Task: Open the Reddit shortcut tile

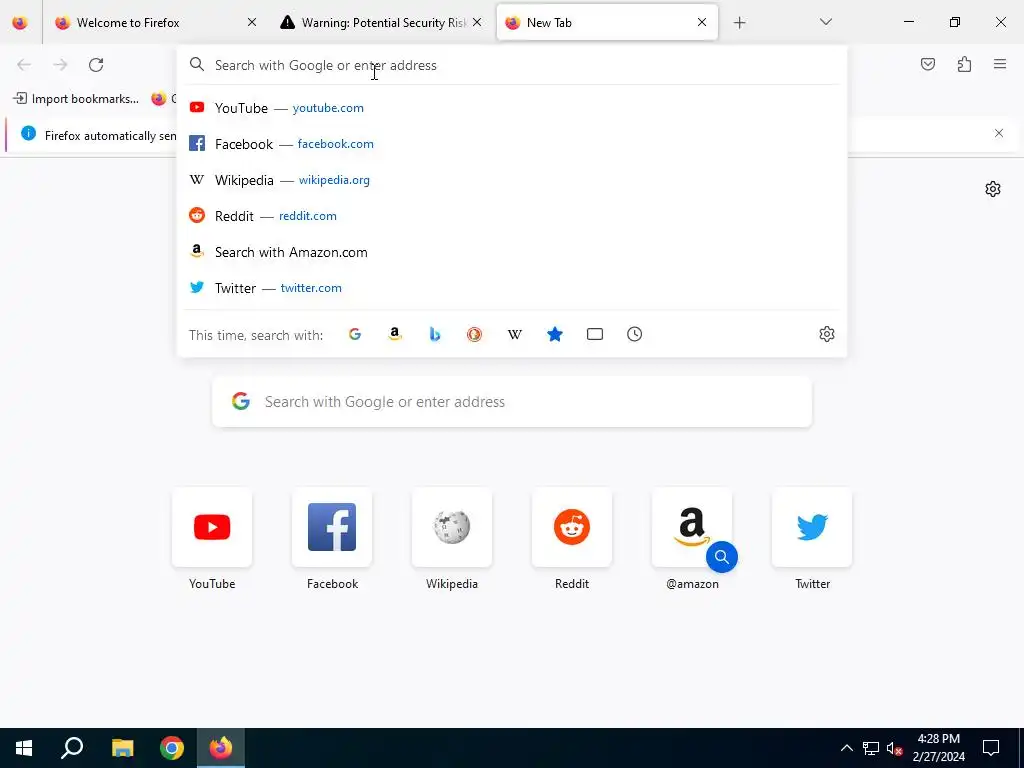Action: [572, 527]
